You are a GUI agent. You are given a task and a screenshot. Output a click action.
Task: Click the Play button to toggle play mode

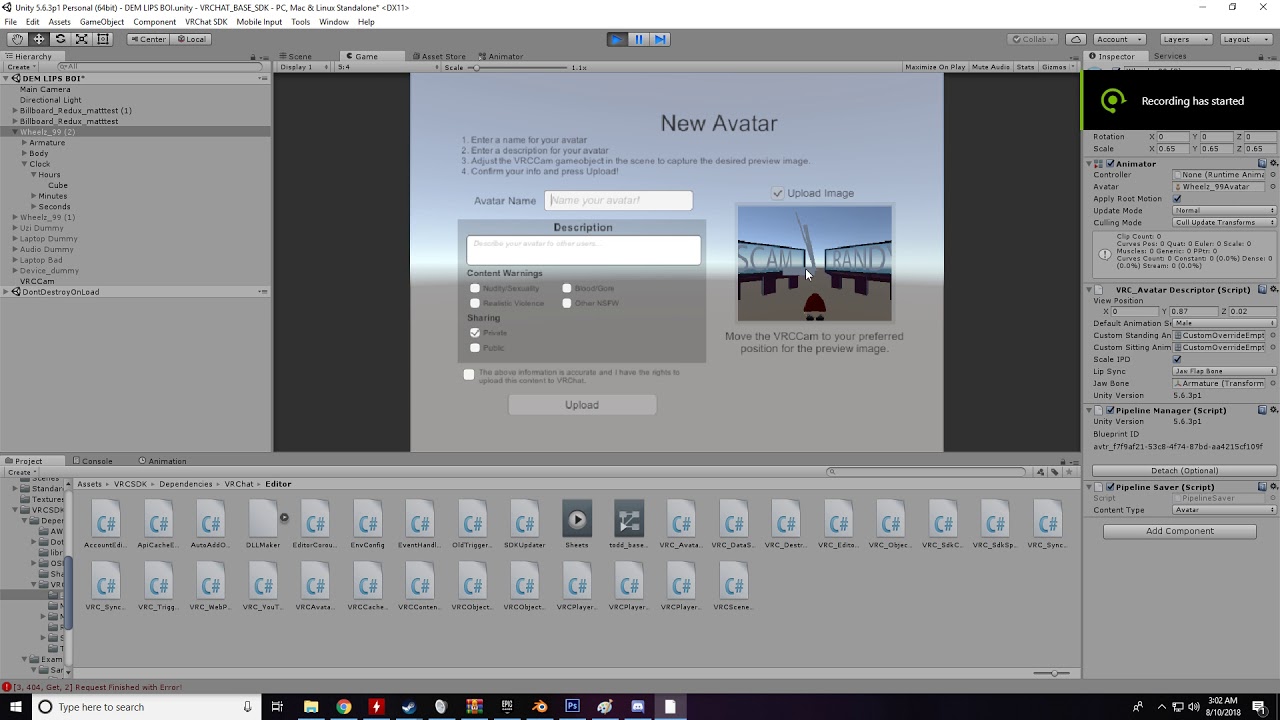pyautogui.click(x=617, y=39)
